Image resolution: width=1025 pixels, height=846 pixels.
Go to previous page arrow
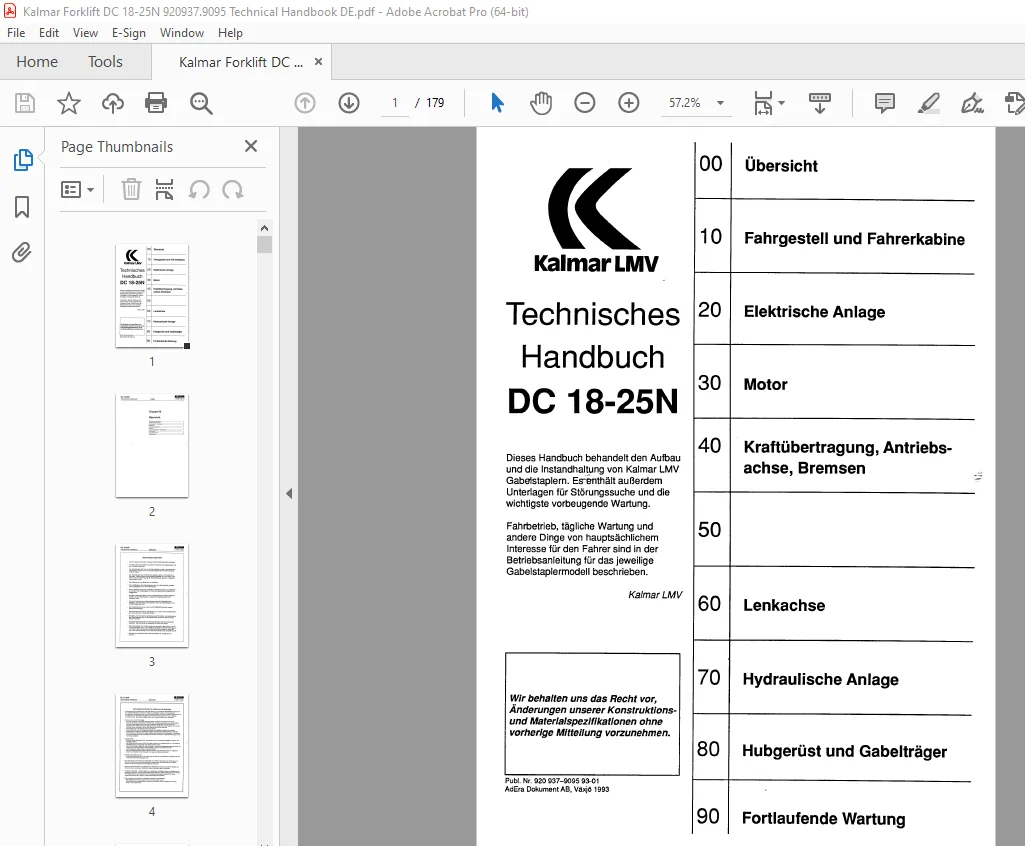pyautogui.click(x=305, y=103)
